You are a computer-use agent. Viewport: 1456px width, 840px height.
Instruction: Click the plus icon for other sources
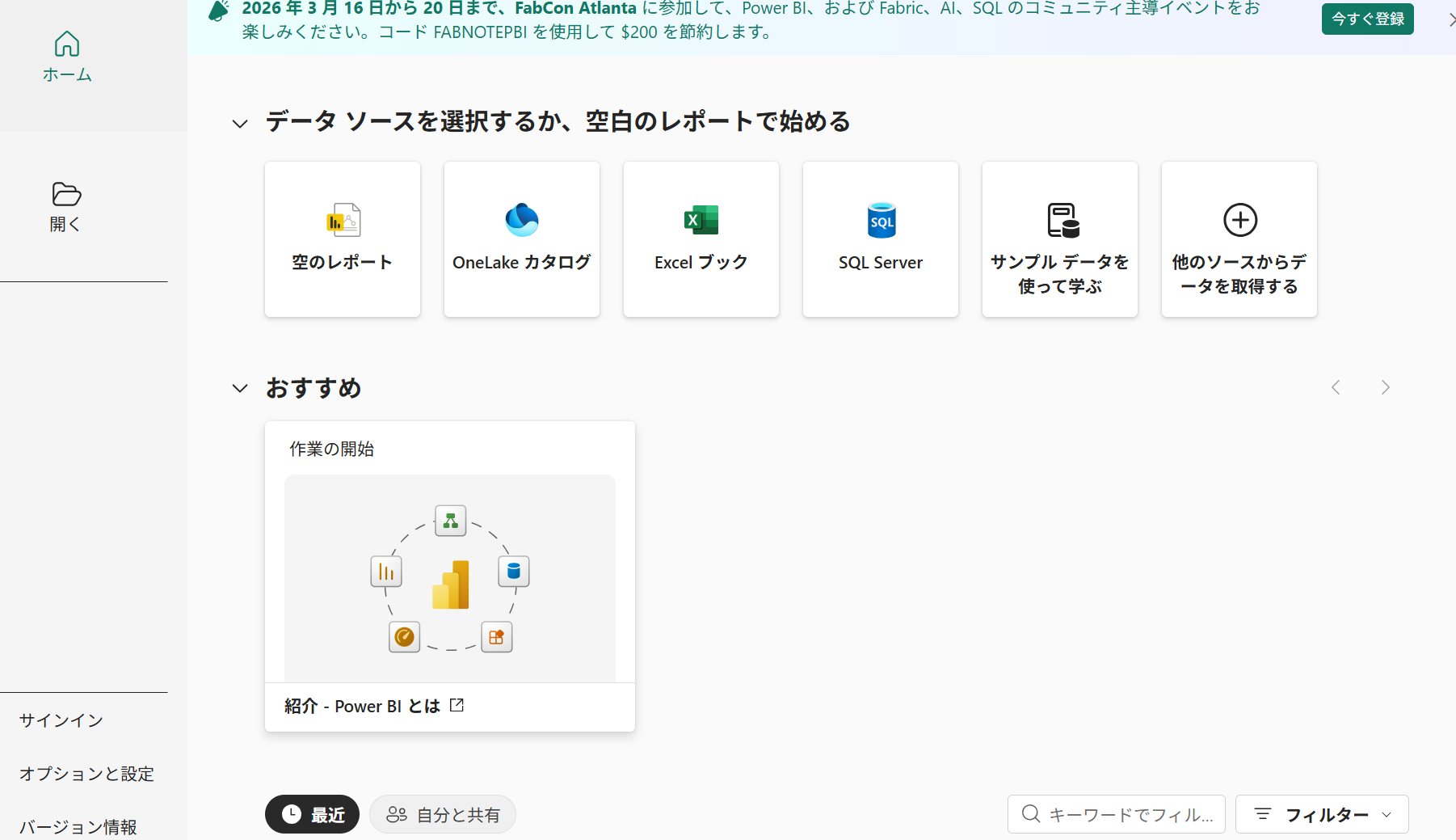tap(1239, 220)
